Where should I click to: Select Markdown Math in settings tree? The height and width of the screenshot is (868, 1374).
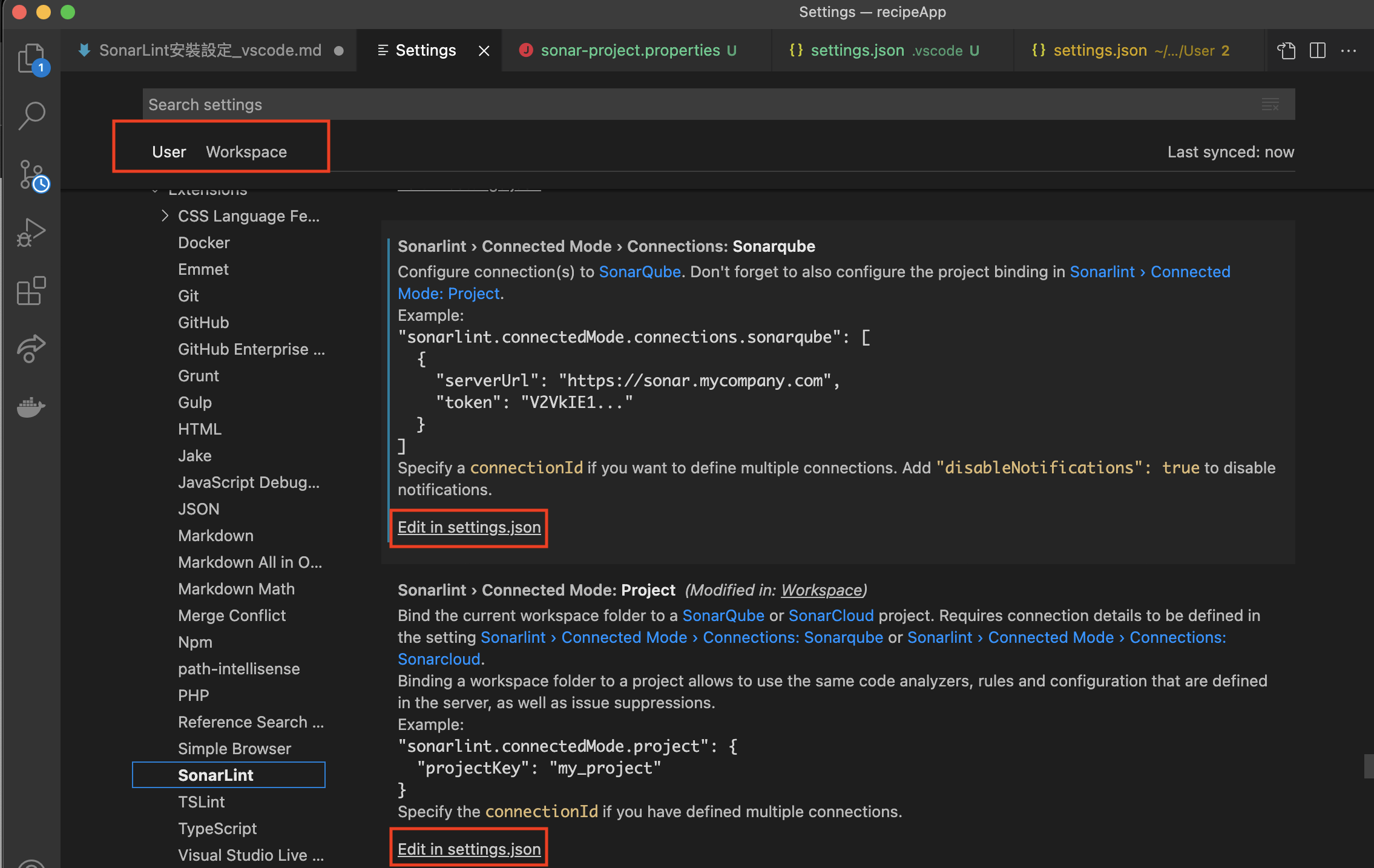[x=236, y=589]
